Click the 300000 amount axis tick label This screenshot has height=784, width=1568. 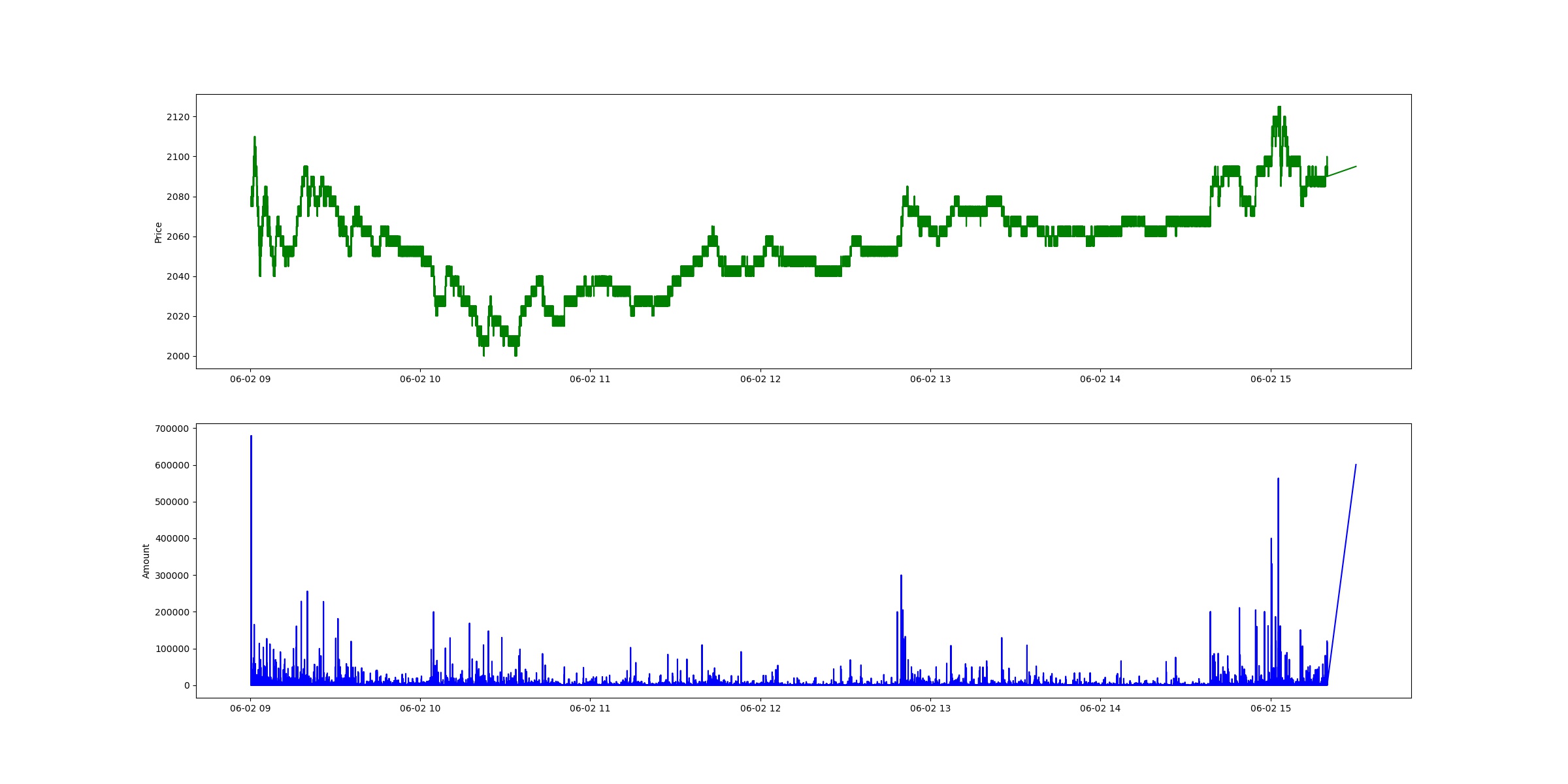pos(172,576)
